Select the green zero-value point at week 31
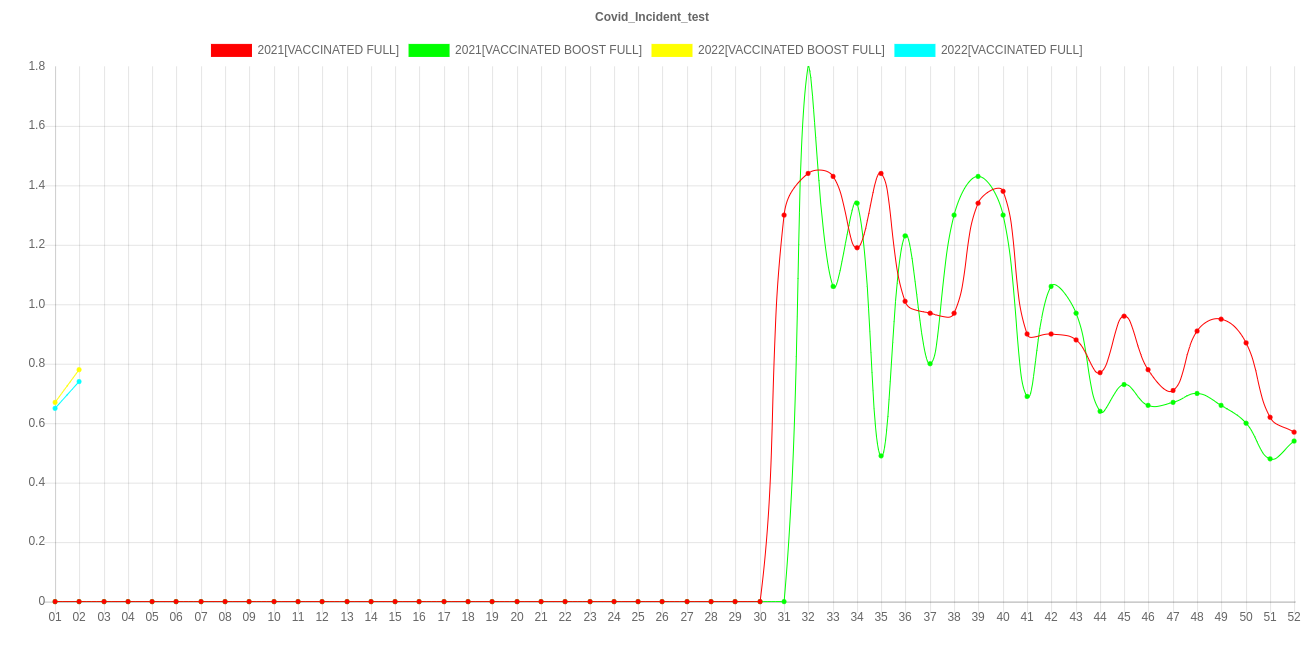 [x=784, y=601]
